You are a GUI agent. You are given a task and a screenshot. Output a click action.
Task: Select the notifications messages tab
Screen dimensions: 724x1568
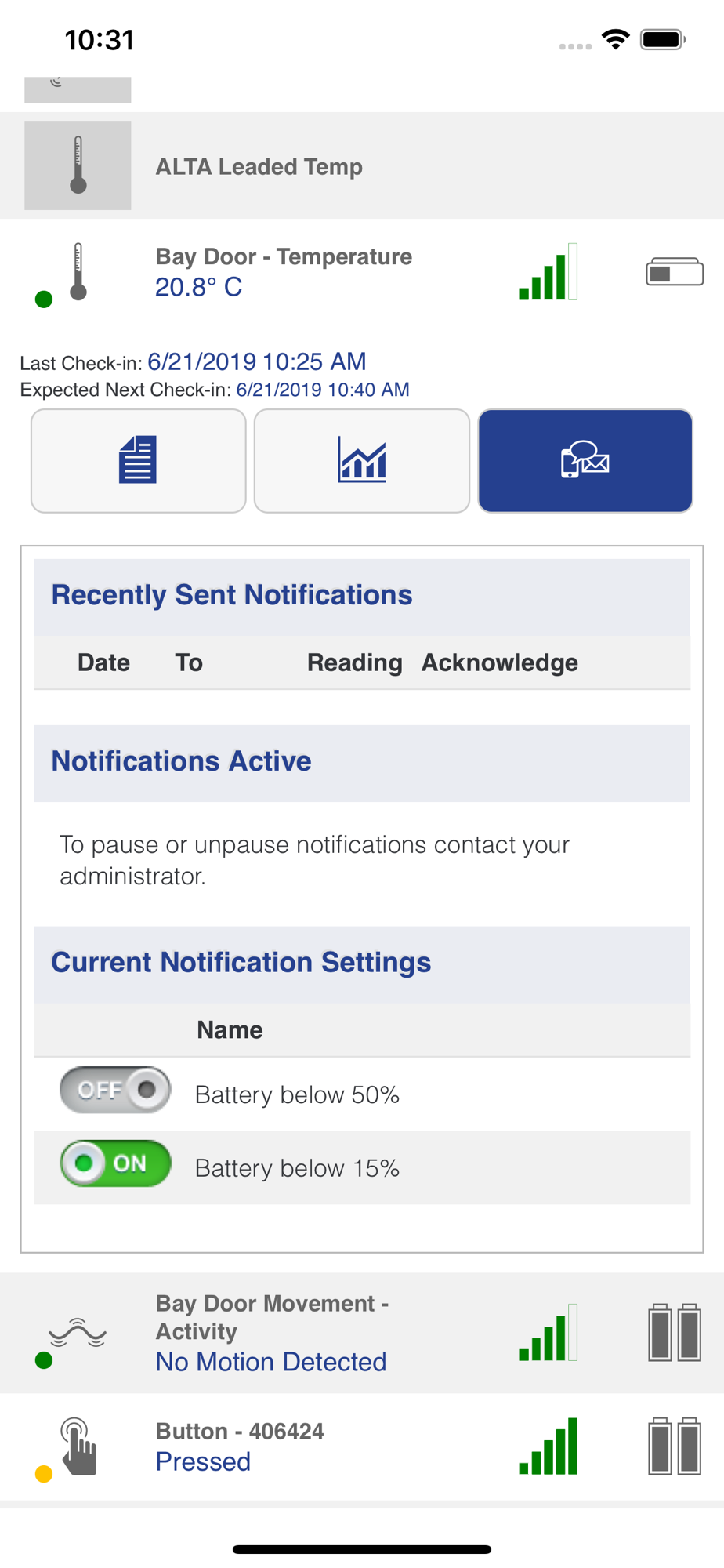coord(585,461)
